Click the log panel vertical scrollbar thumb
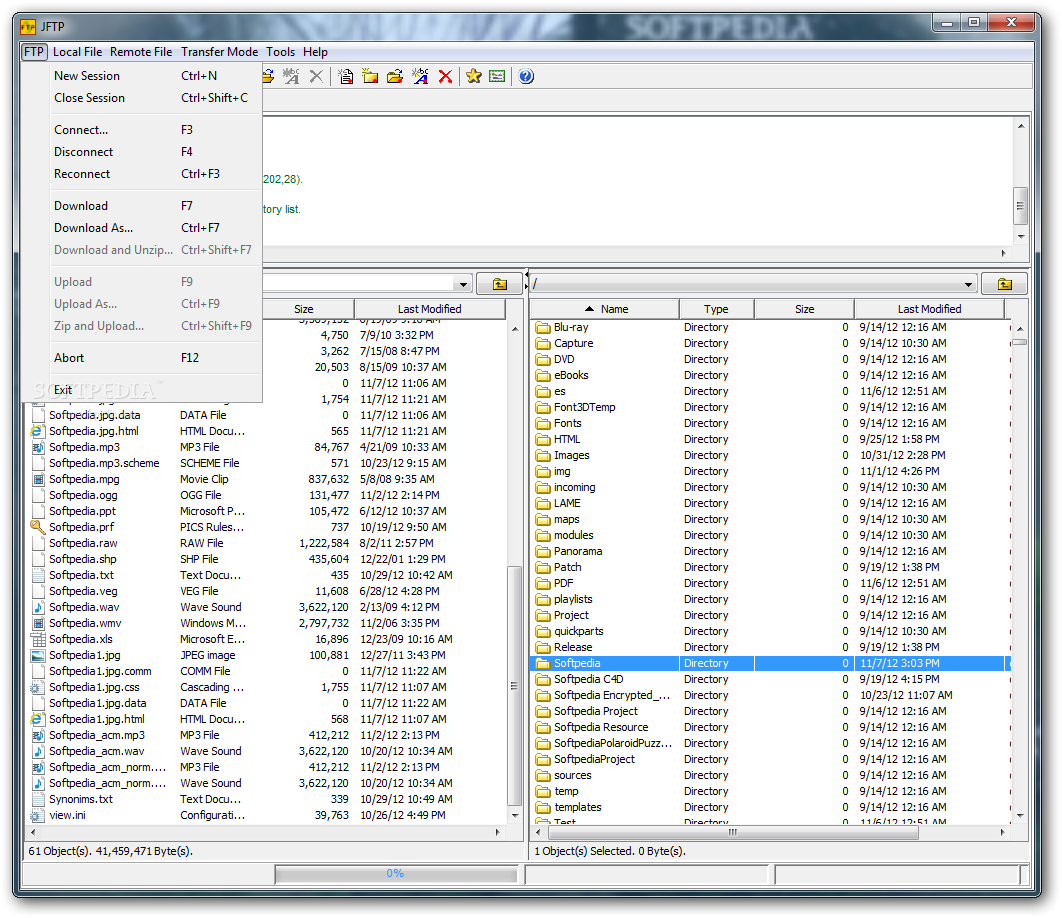1062x918 pixels. pos(1020,205)
